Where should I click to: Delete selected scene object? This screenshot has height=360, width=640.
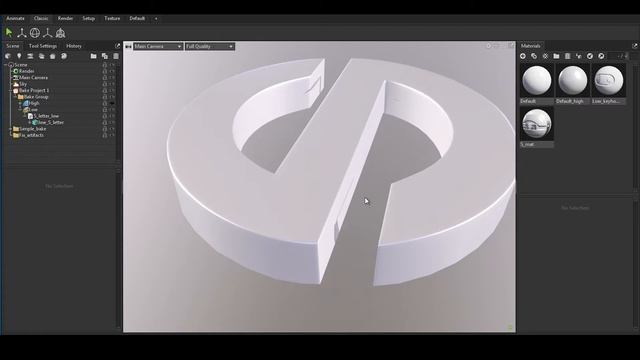click(116, 56)
